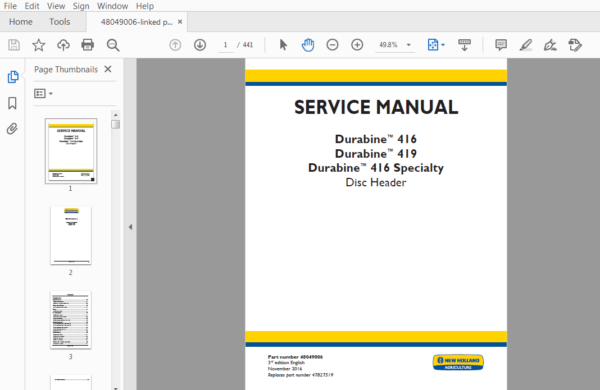Show the Attachments paperclip panel
The image size is (600, 390).
click(x=12, y=129)
